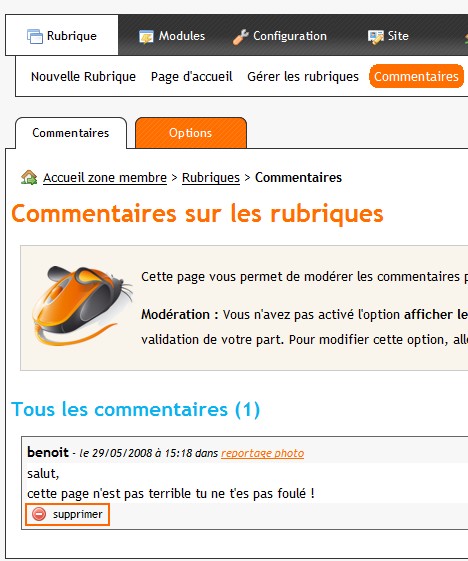Click text "validation de votre part"

[x=213, y=340]
